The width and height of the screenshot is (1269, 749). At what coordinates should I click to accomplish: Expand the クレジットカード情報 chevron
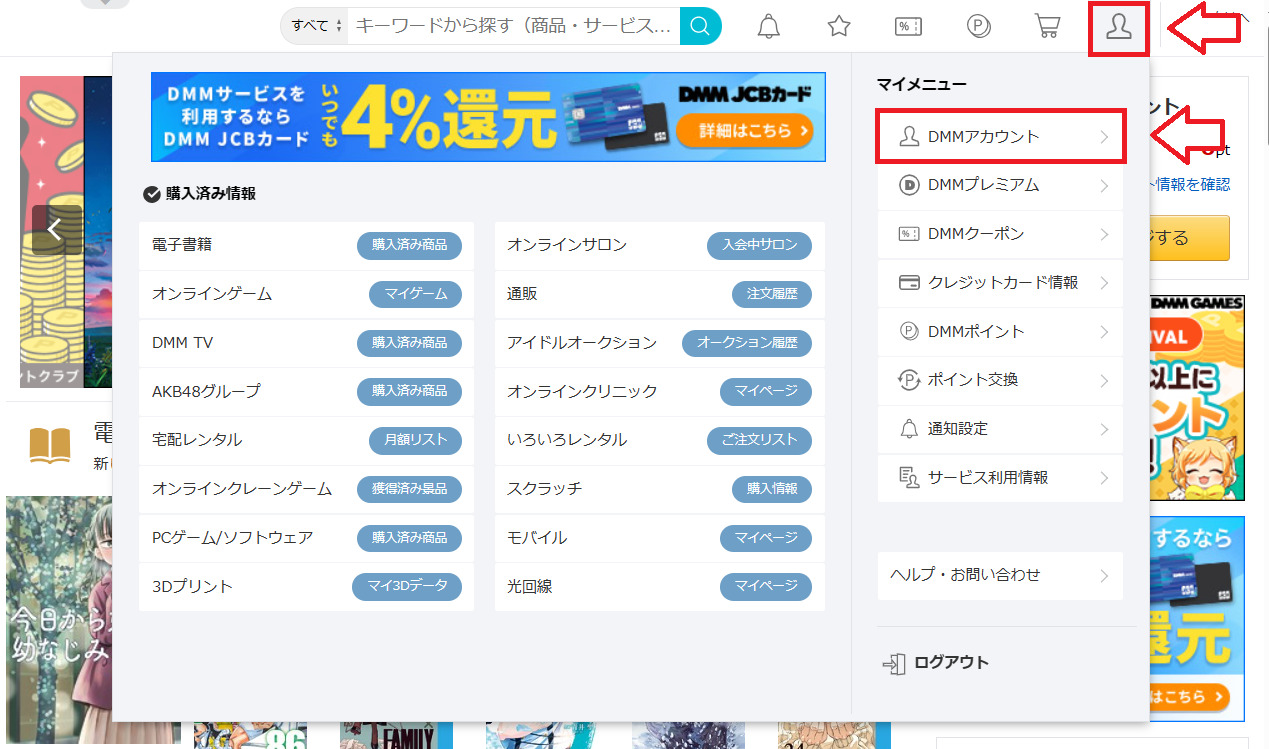point(1104,284)
